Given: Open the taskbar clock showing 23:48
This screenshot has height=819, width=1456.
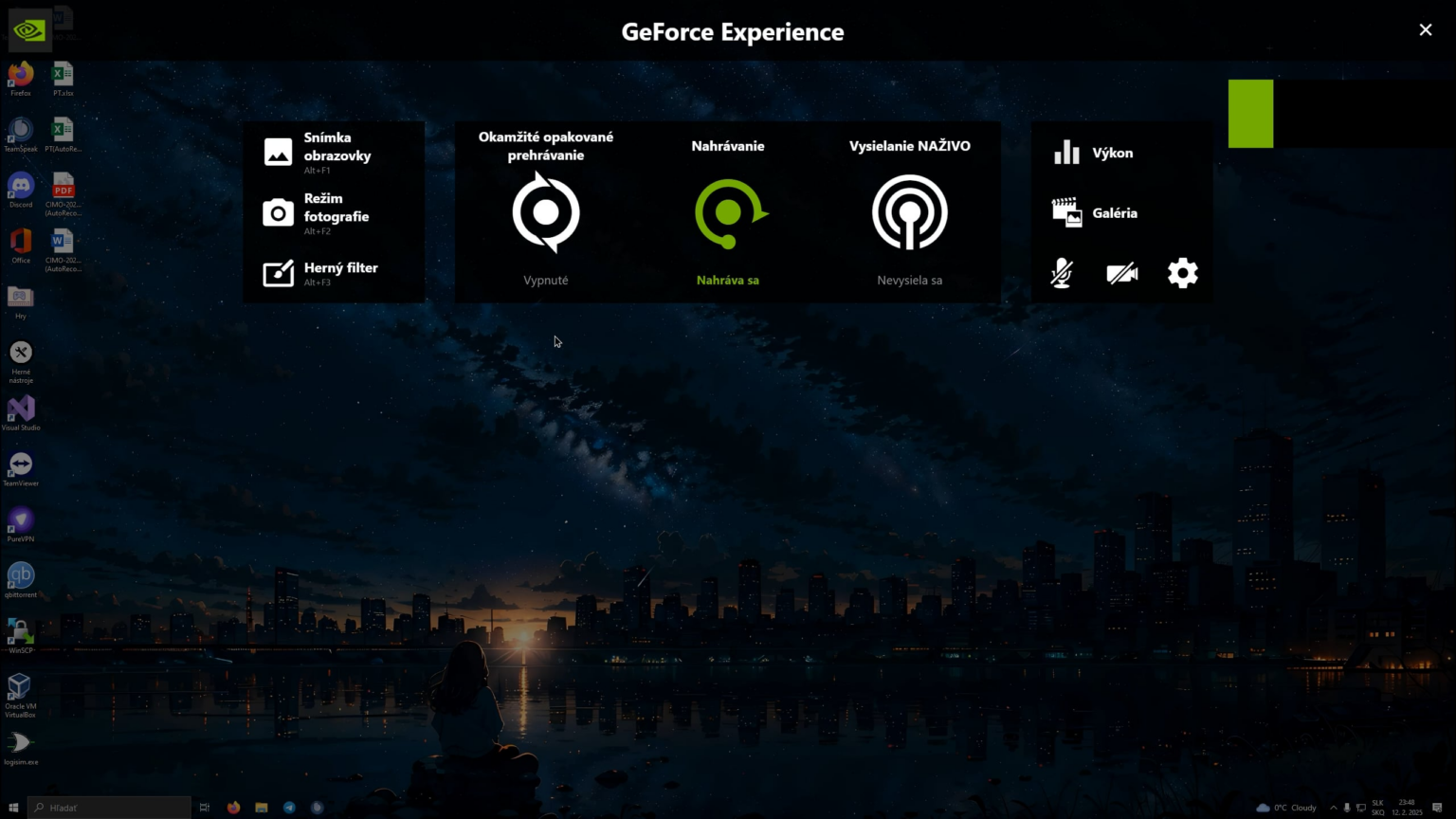Looking at the screenshot, I should pos(1407,808).
